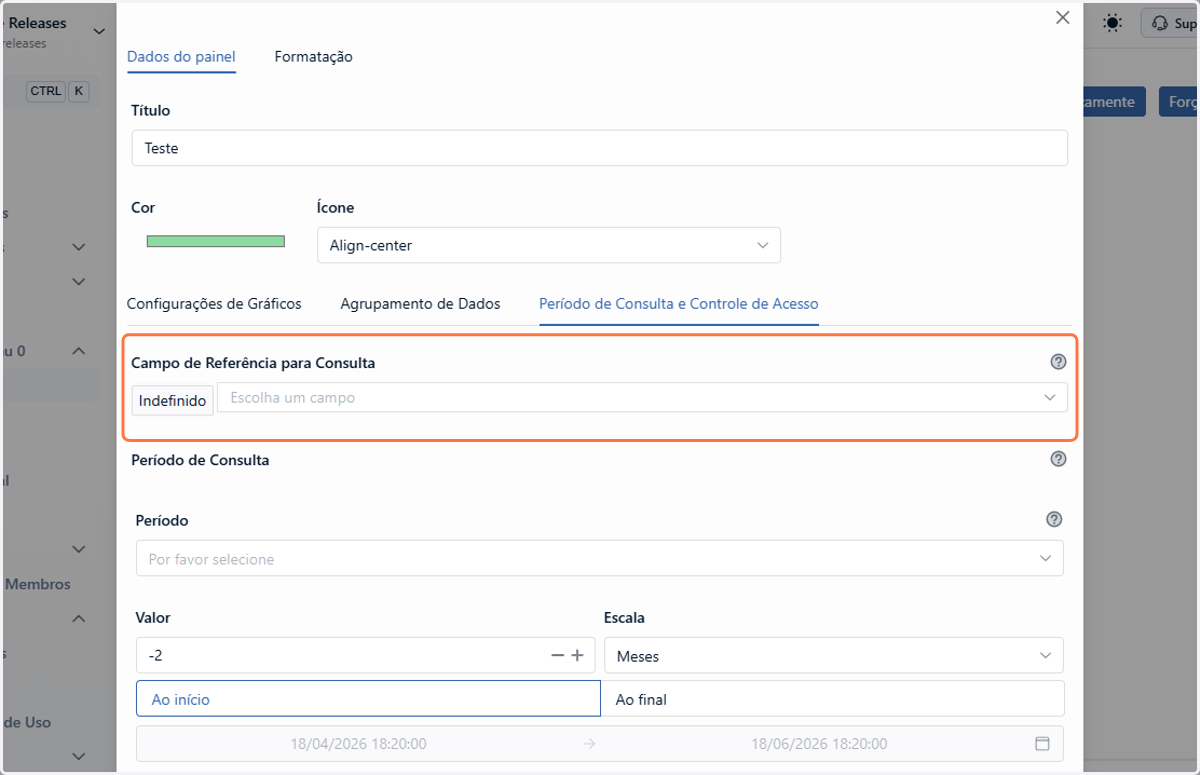The height and width of the screenshot is (775, 1200).
Task: Switch to Formatação tab
Action: pyautogui.click(x=313, y=57)
